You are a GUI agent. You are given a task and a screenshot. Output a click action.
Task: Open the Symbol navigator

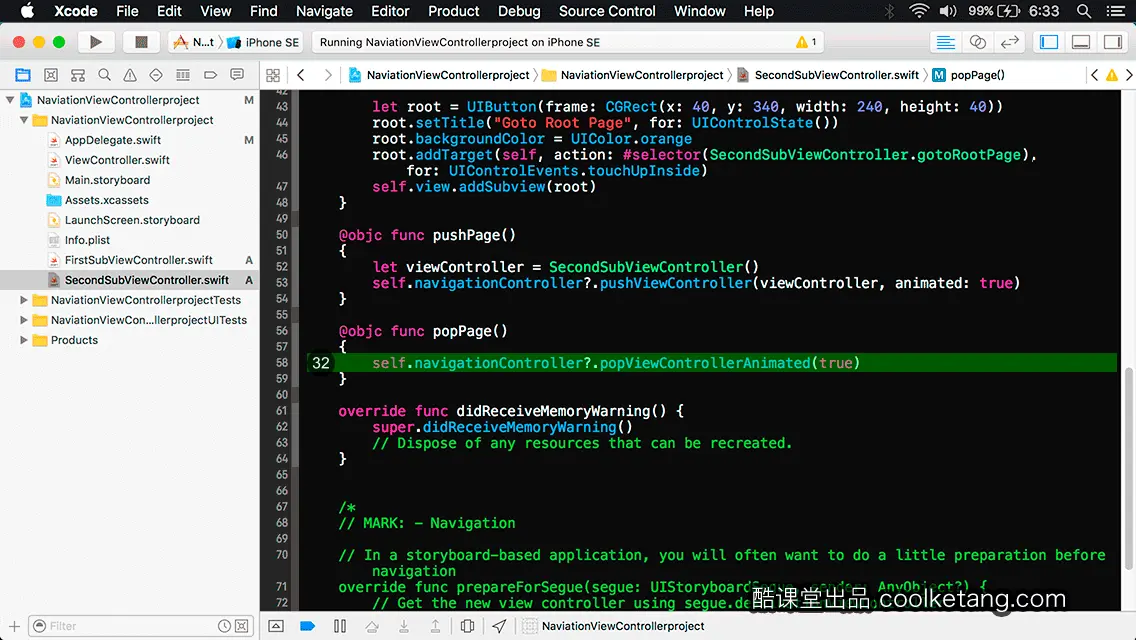click(x=78, y=75)
